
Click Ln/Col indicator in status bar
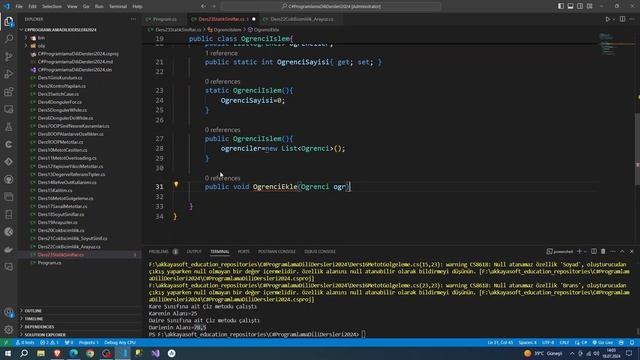coord(500,342)
